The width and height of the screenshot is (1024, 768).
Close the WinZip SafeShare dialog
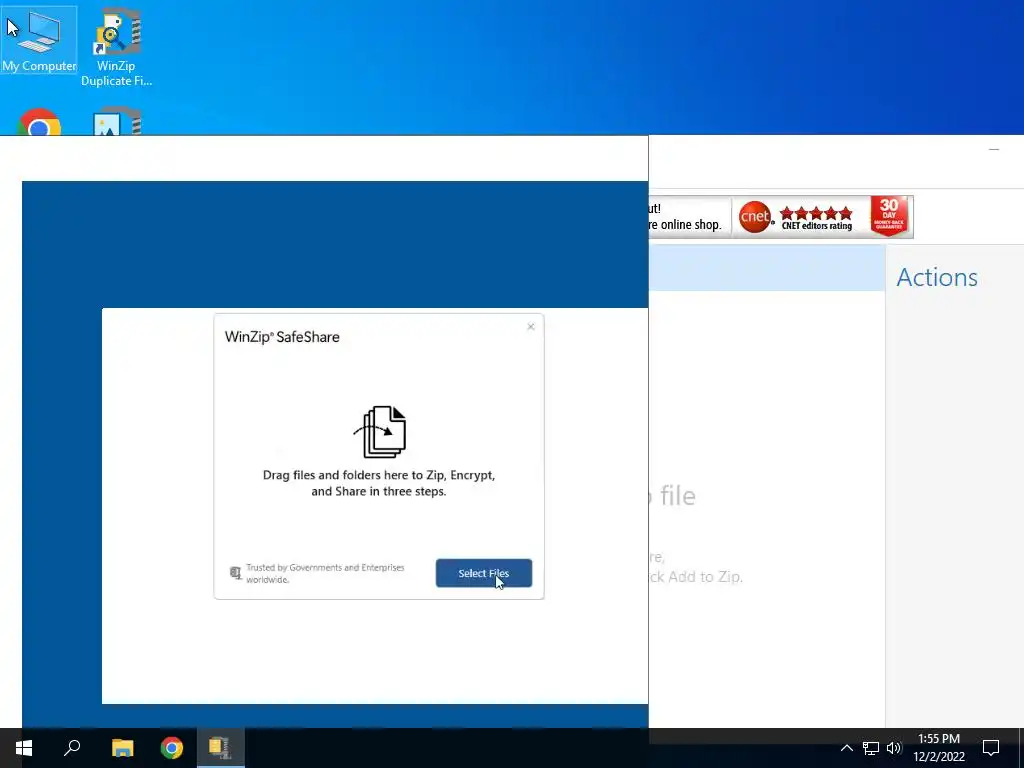point(531,327)
